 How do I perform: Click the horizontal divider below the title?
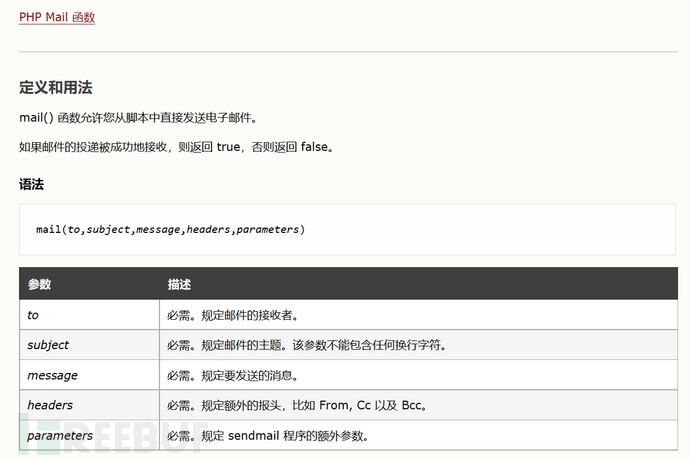pyautogui.click(x=348, y=52)
